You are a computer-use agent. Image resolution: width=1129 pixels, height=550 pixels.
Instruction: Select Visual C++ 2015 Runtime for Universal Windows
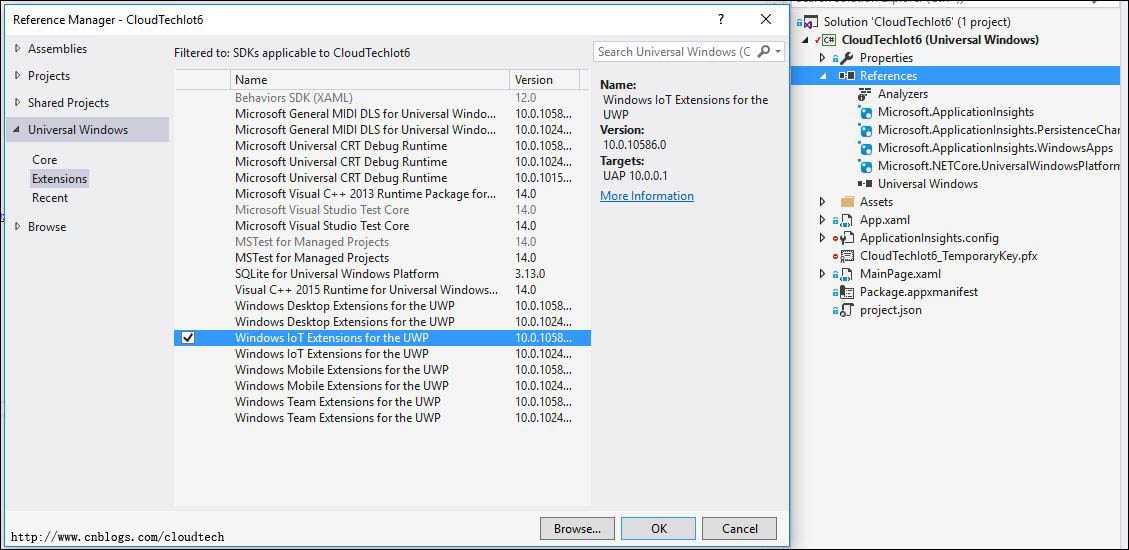[382, 289]
